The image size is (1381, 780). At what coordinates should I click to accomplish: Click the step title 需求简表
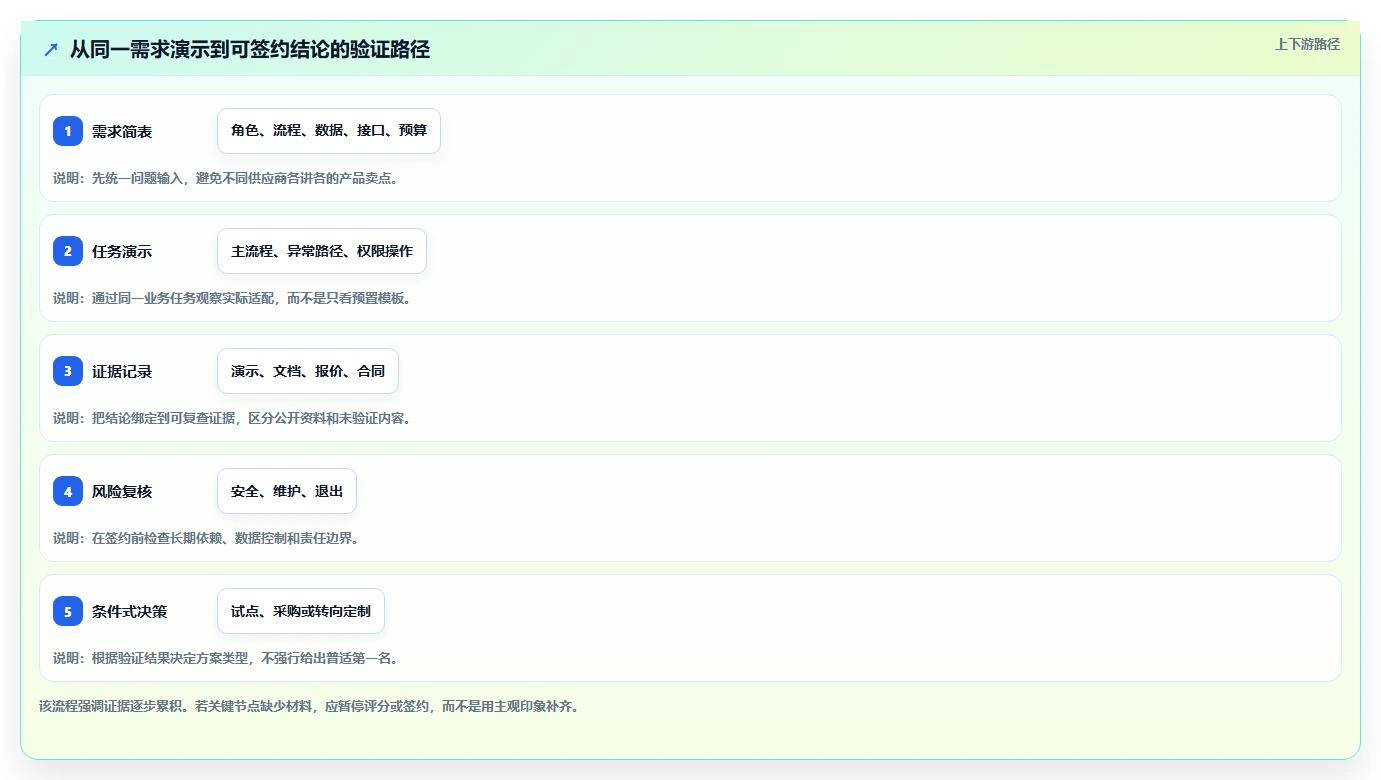click(122, 131)
